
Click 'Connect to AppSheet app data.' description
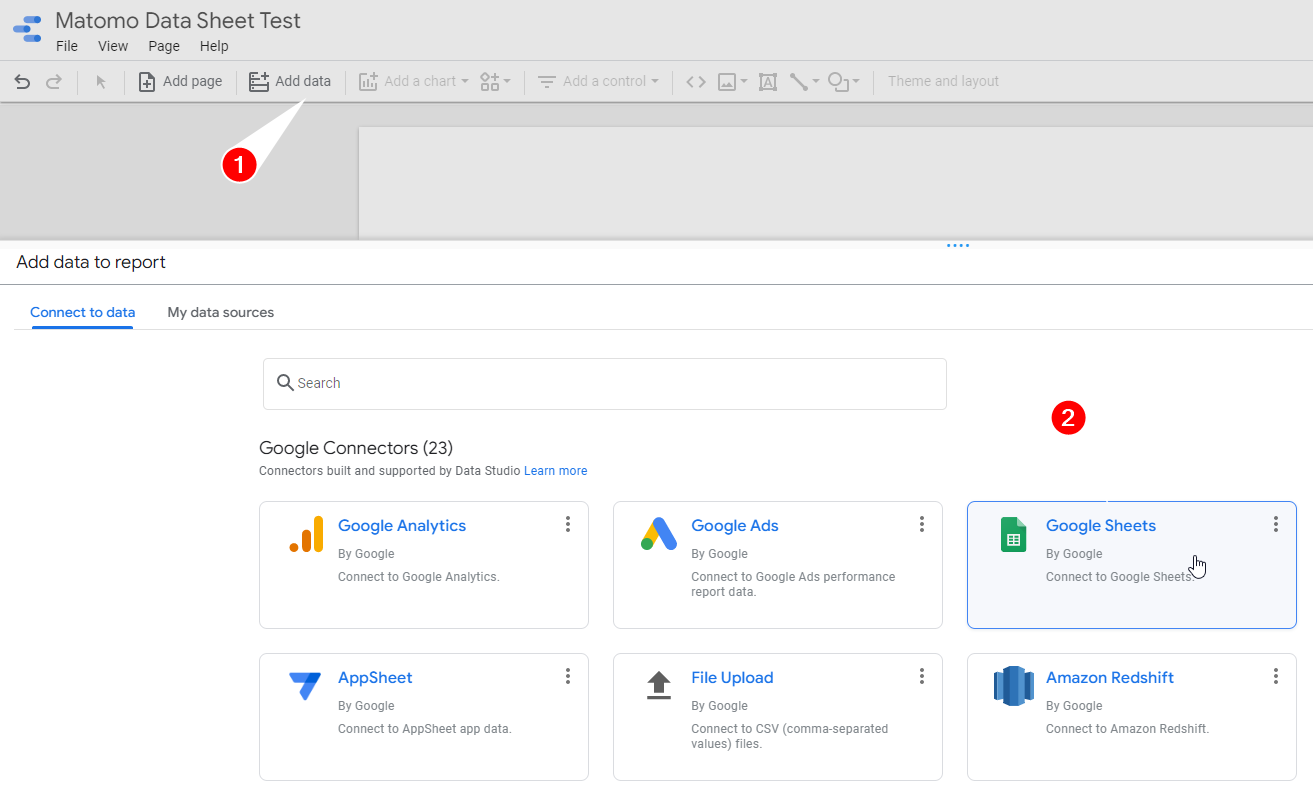click(425, 729)
